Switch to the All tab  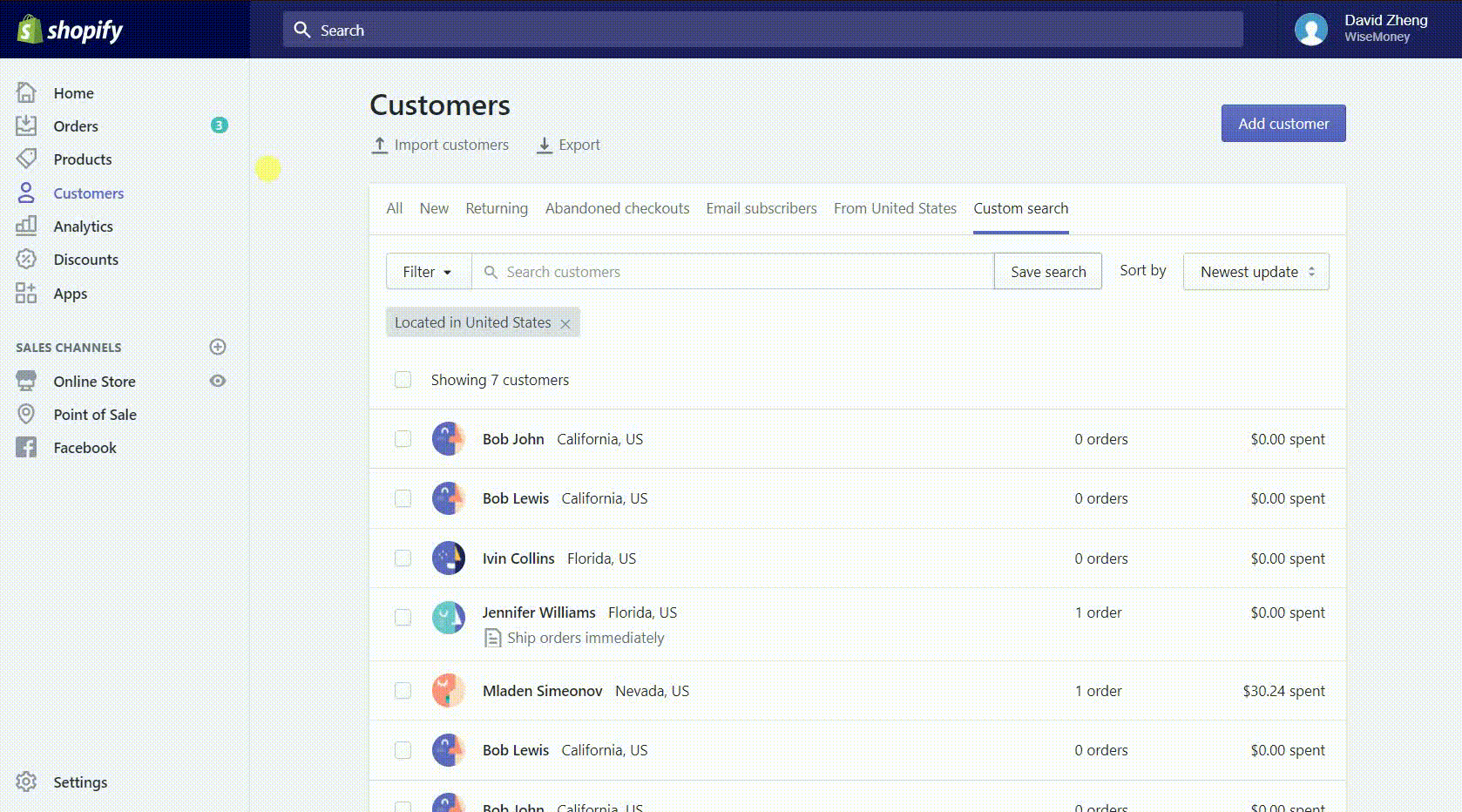pyautogui.click(x=394, y=208)
